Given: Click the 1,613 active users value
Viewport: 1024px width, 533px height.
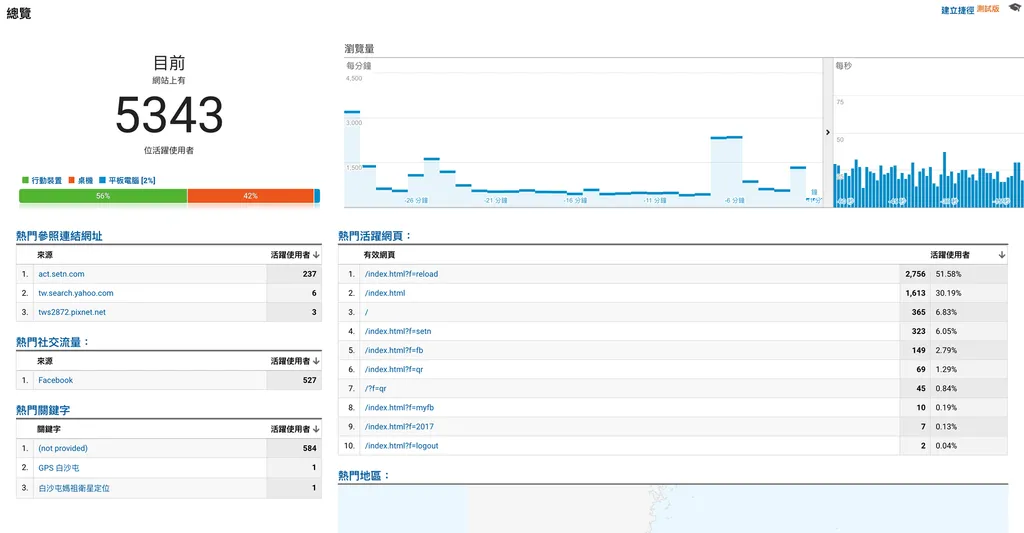Looking at the screenshot, I should point(915,293).
